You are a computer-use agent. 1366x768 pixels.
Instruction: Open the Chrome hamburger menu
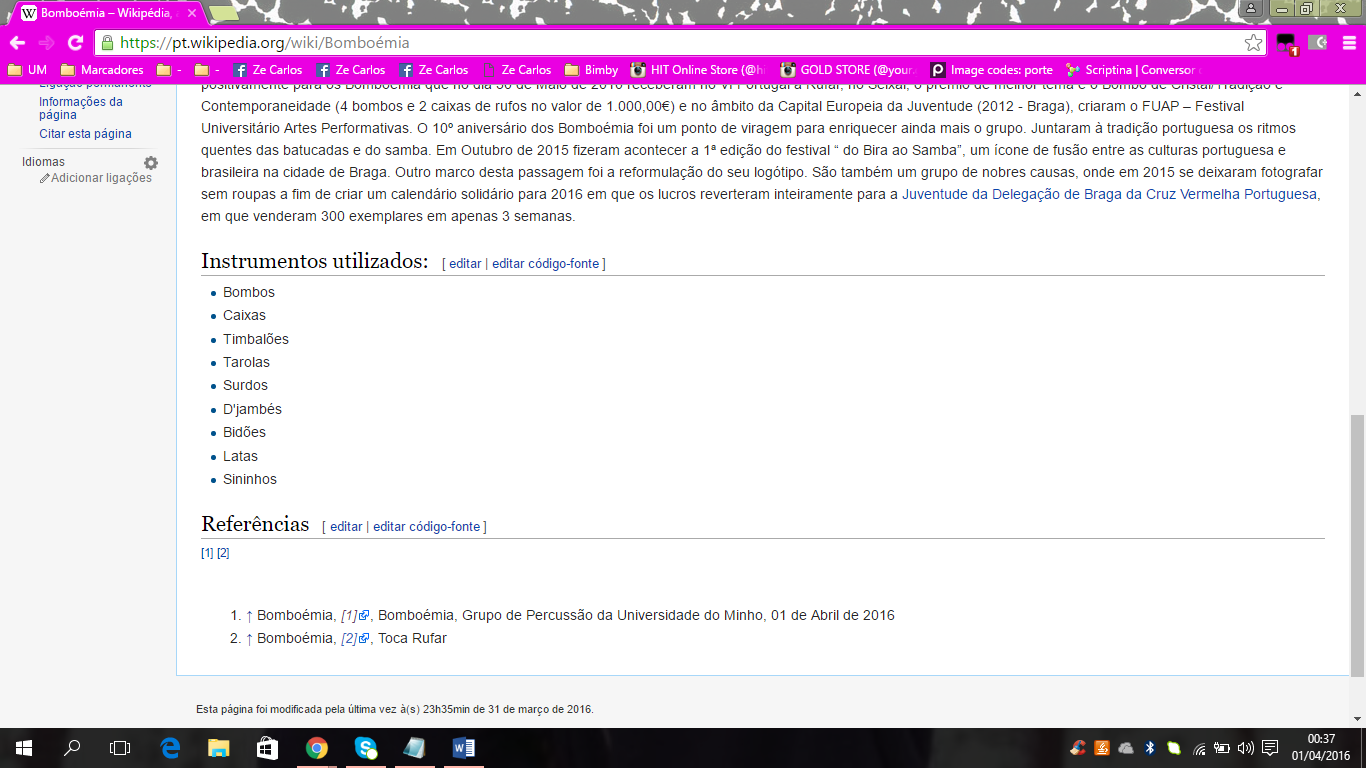pos(1348,43)
